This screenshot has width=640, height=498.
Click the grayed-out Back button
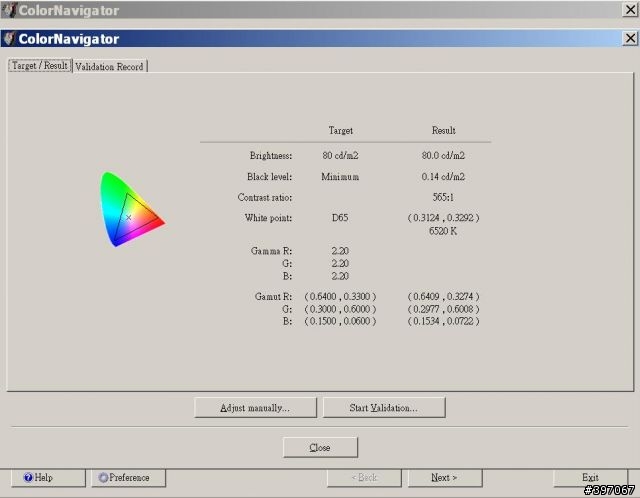[x=364, y=478]
